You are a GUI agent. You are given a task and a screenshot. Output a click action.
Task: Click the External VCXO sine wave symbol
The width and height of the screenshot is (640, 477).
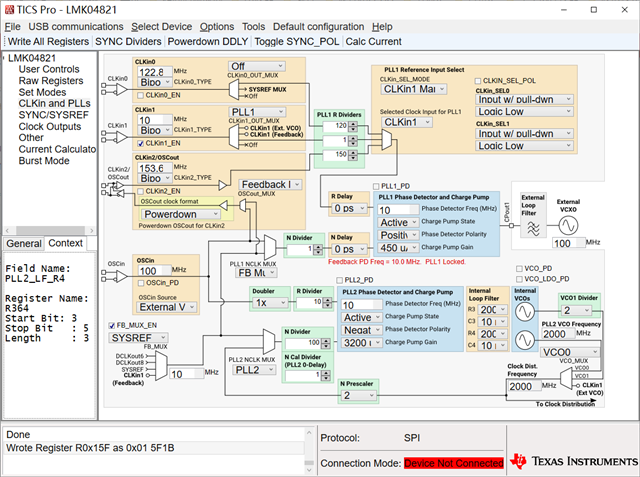568,225
